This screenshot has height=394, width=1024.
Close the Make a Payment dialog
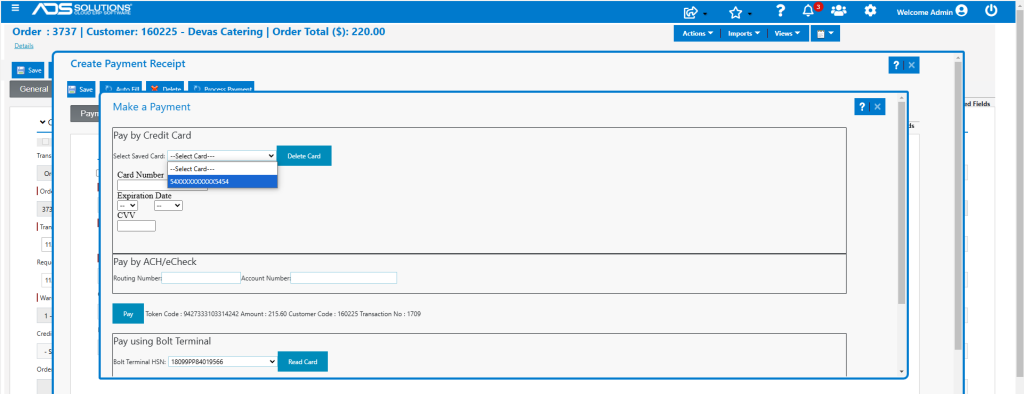(x=878, y=107)
